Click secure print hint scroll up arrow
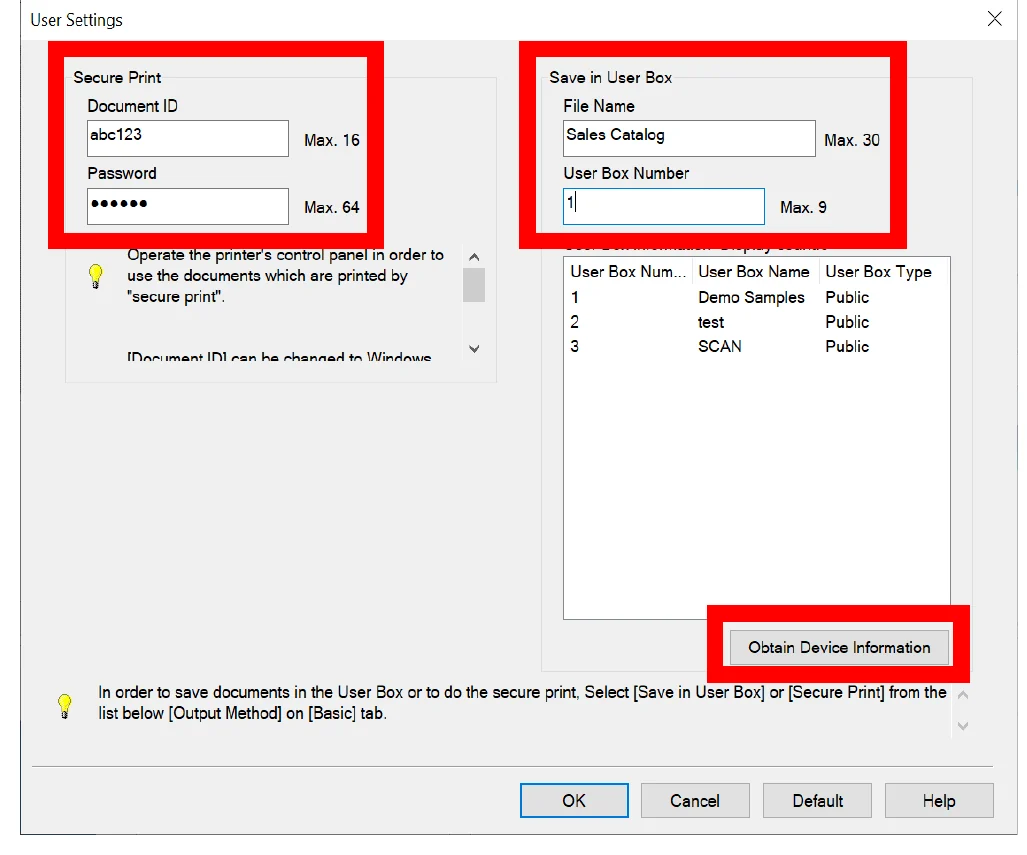This screenshot has width=1027, height=855. 474,257
